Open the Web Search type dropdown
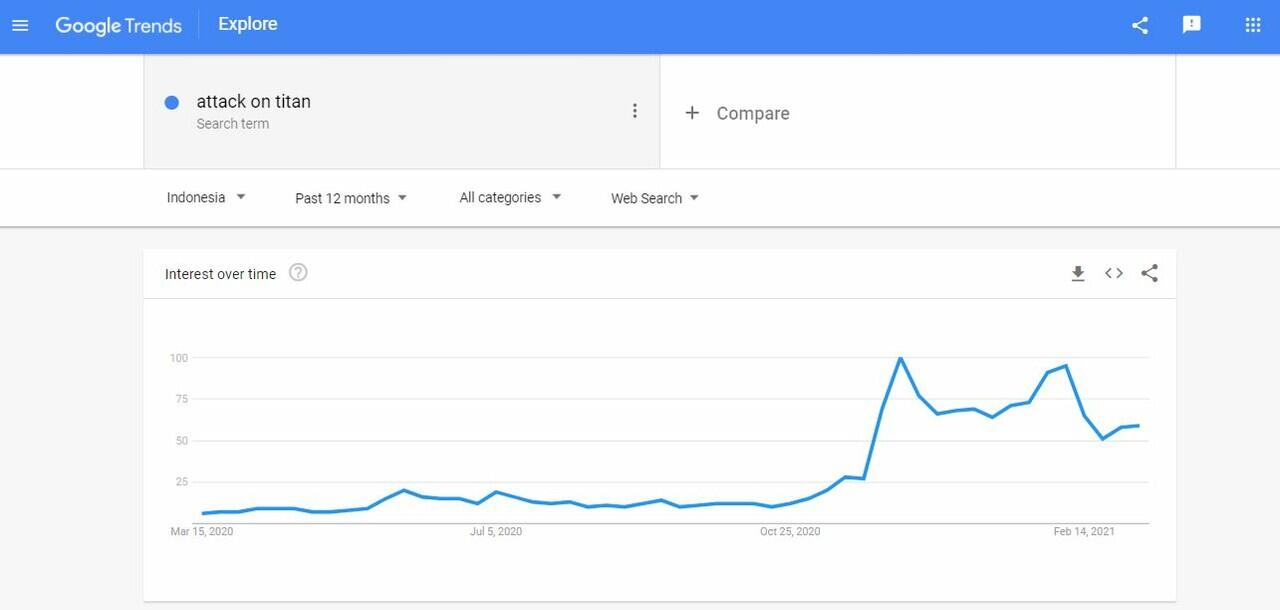 [655, 198]
